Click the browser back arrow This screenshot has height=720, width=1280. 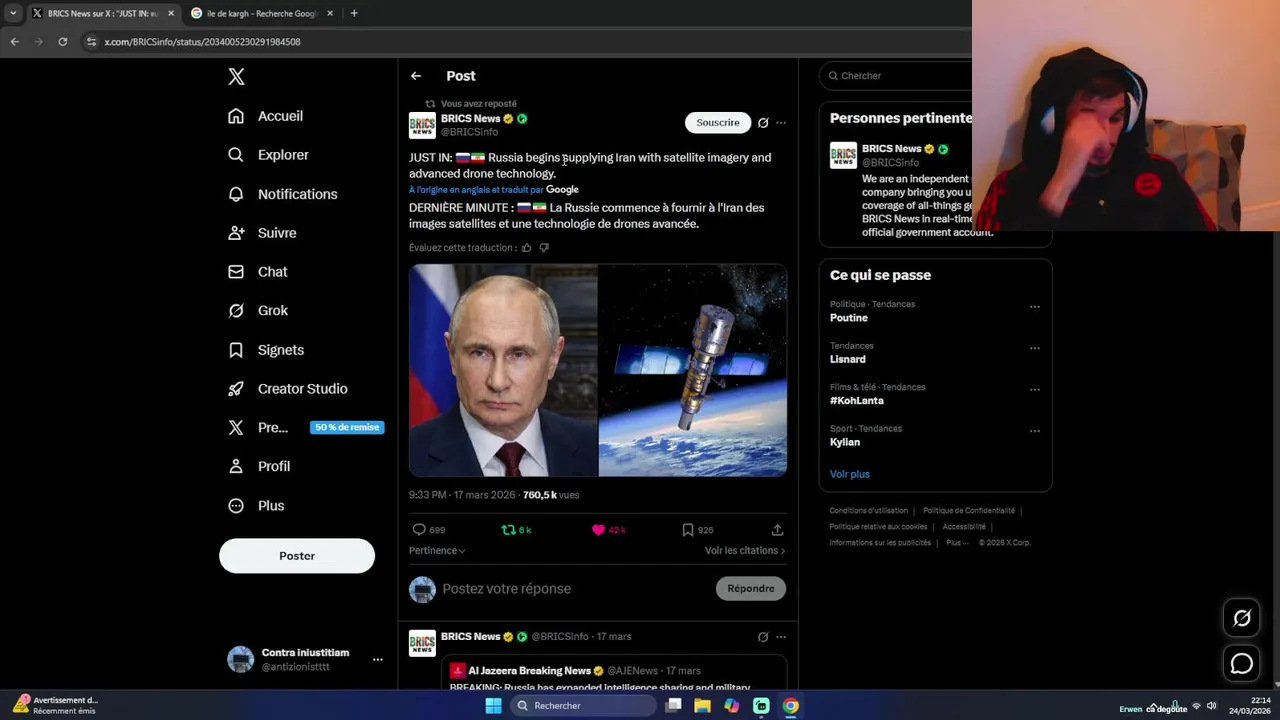(14, 42)
